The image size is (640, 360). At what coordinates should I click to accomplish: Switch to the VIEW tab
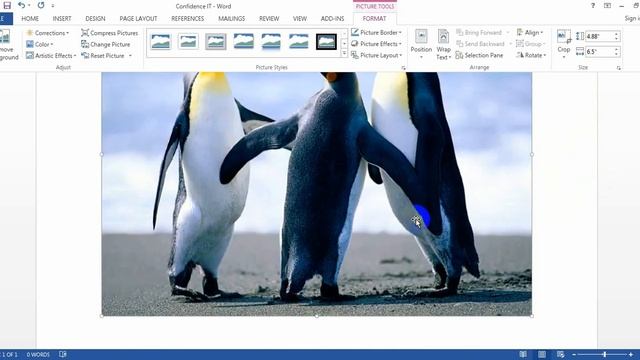(300, 19)
